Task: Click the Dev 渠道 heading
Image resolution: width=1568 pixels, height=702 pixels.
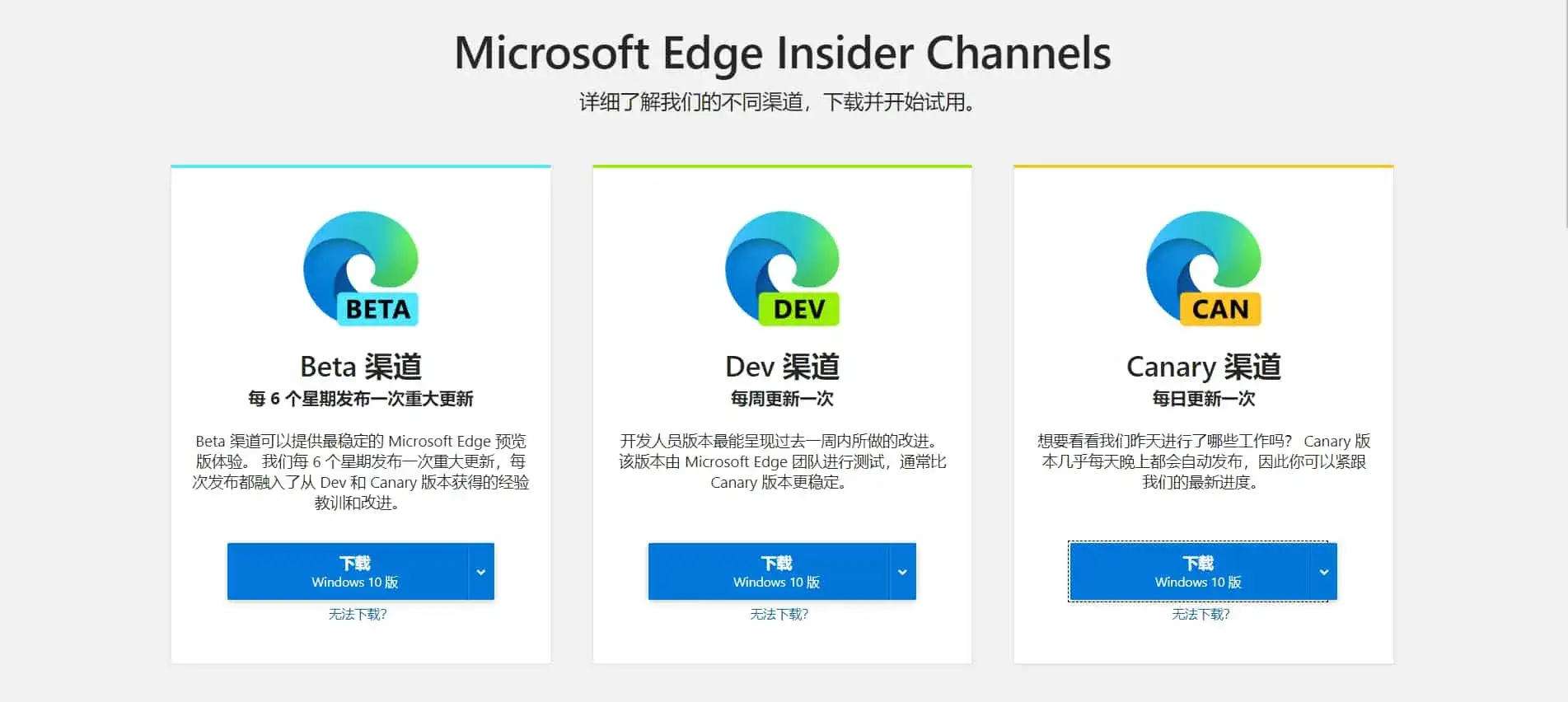Action: [782, 366]
